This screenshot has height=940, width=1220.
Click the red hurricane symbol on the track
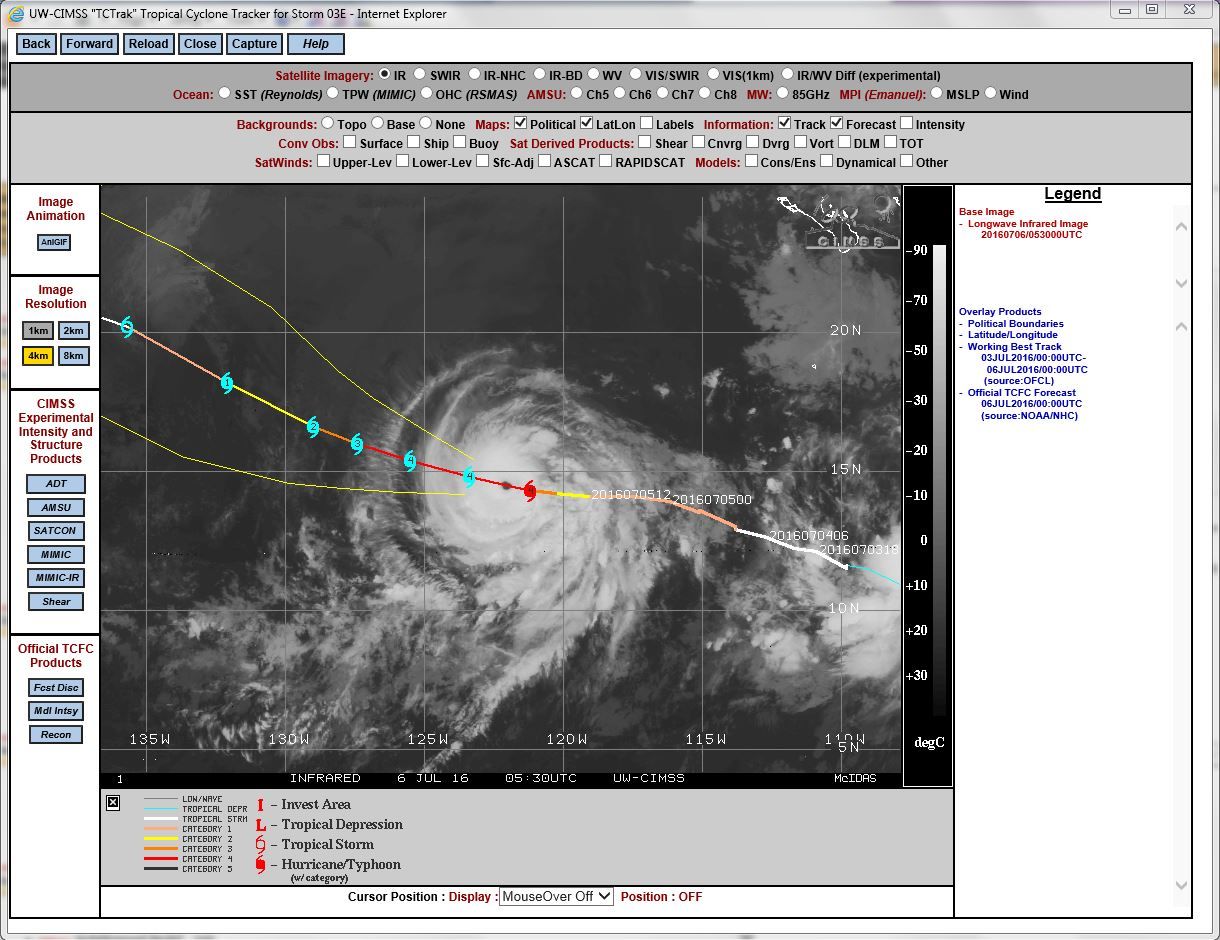530,489
